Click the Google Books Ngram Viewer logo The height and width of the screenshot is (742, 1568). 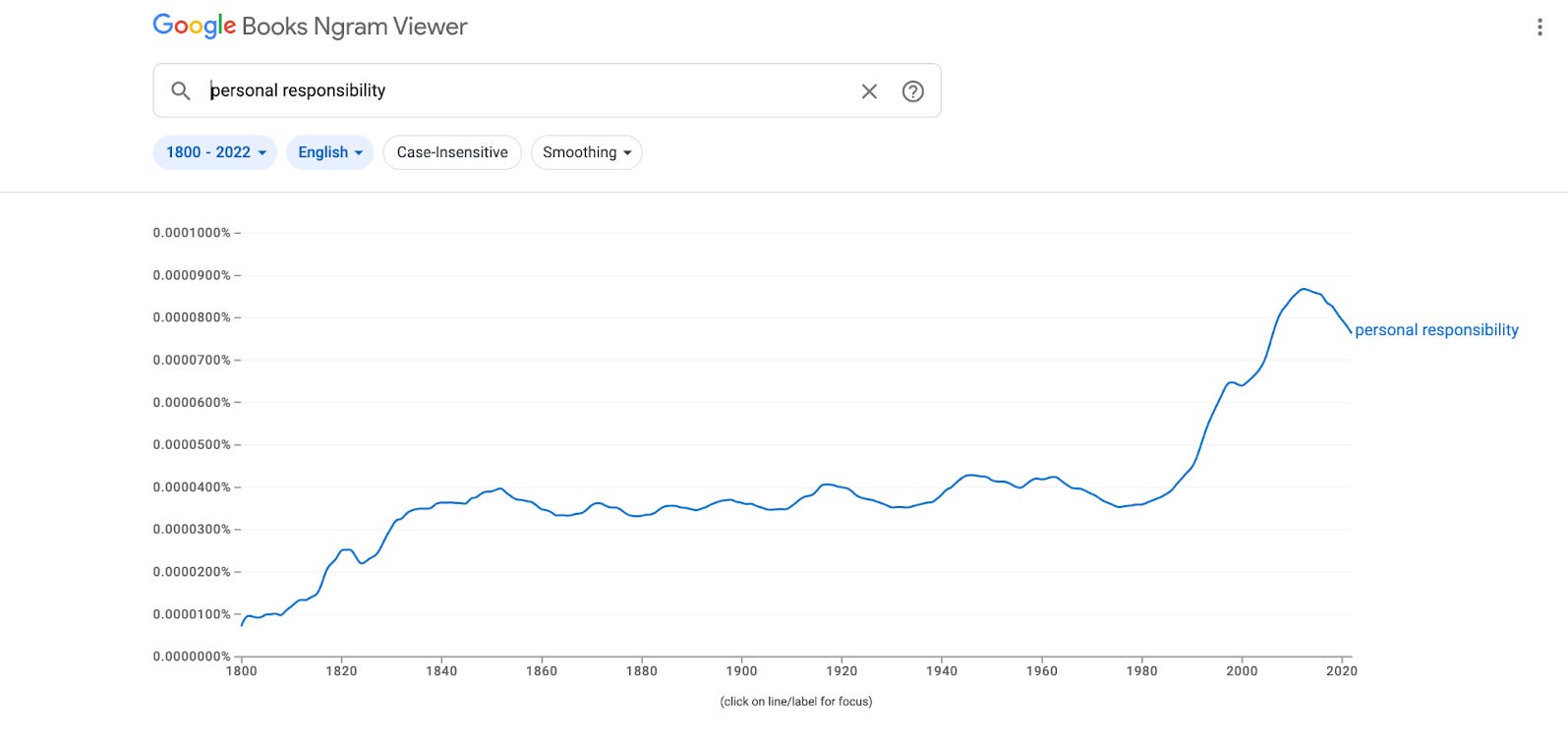[x=310, y=27]
